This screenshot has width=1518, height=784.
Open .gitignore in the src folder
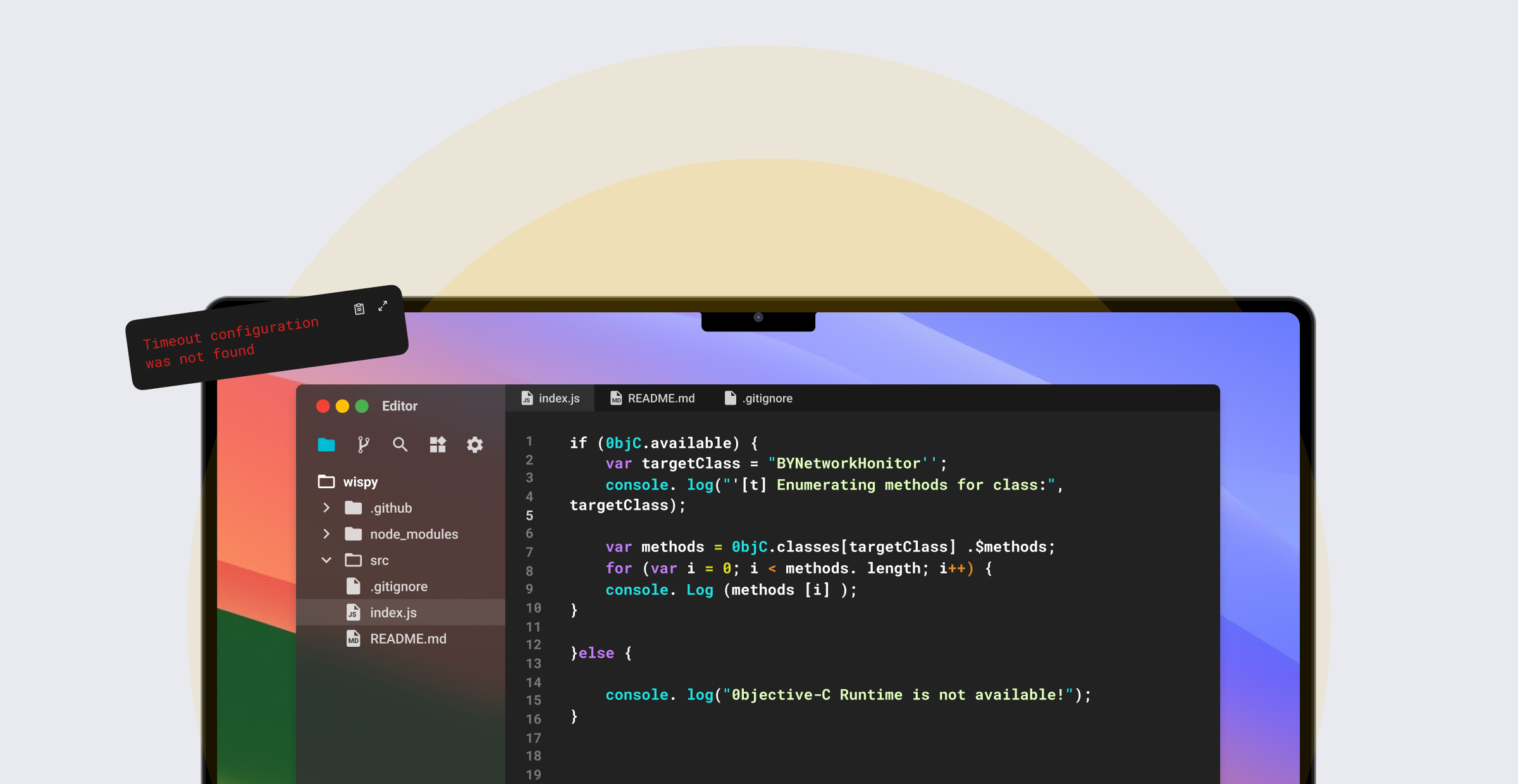pos(398,587)
